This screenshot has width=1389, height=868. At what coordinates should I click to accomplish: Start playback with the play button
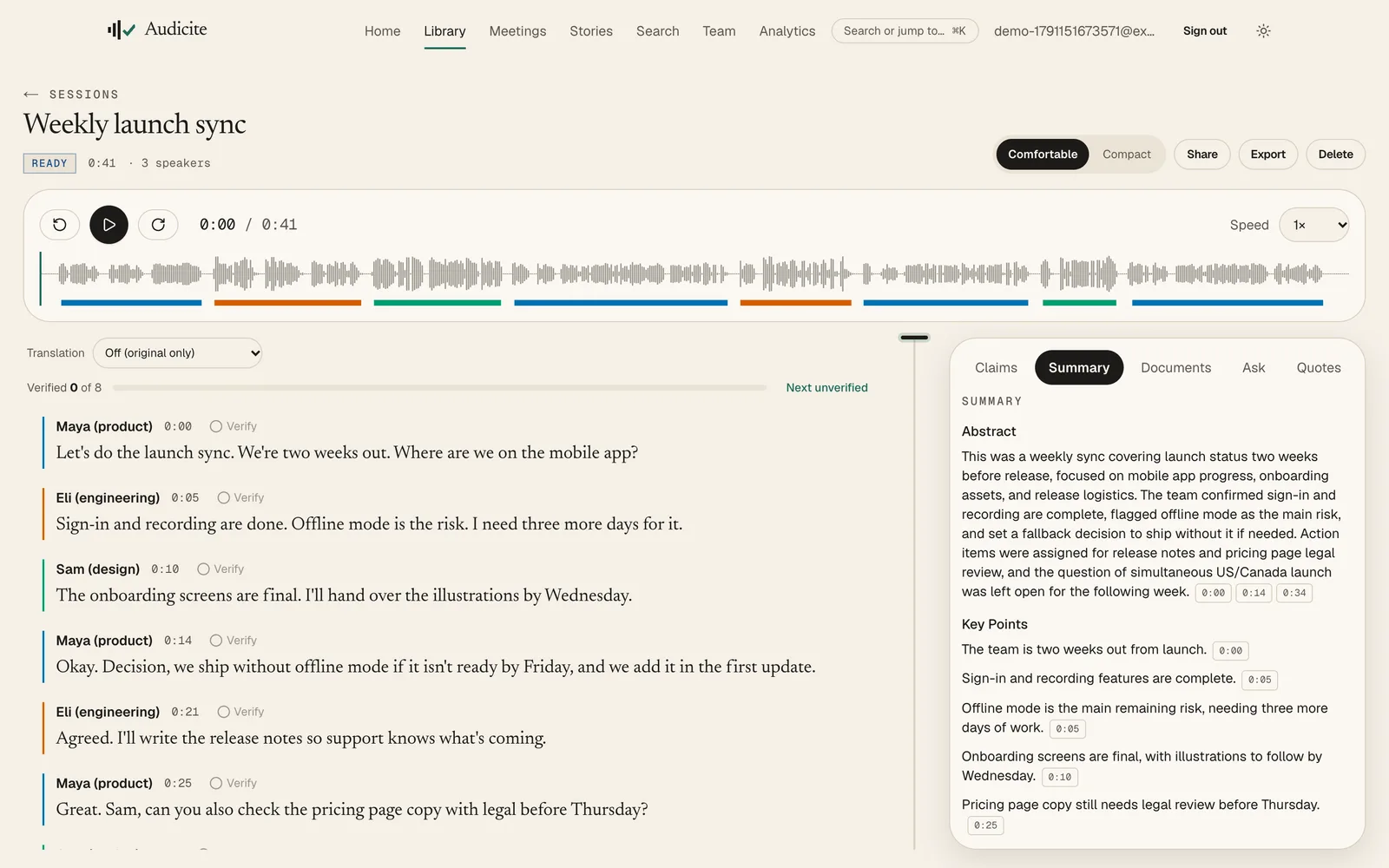tap(109, 225)
